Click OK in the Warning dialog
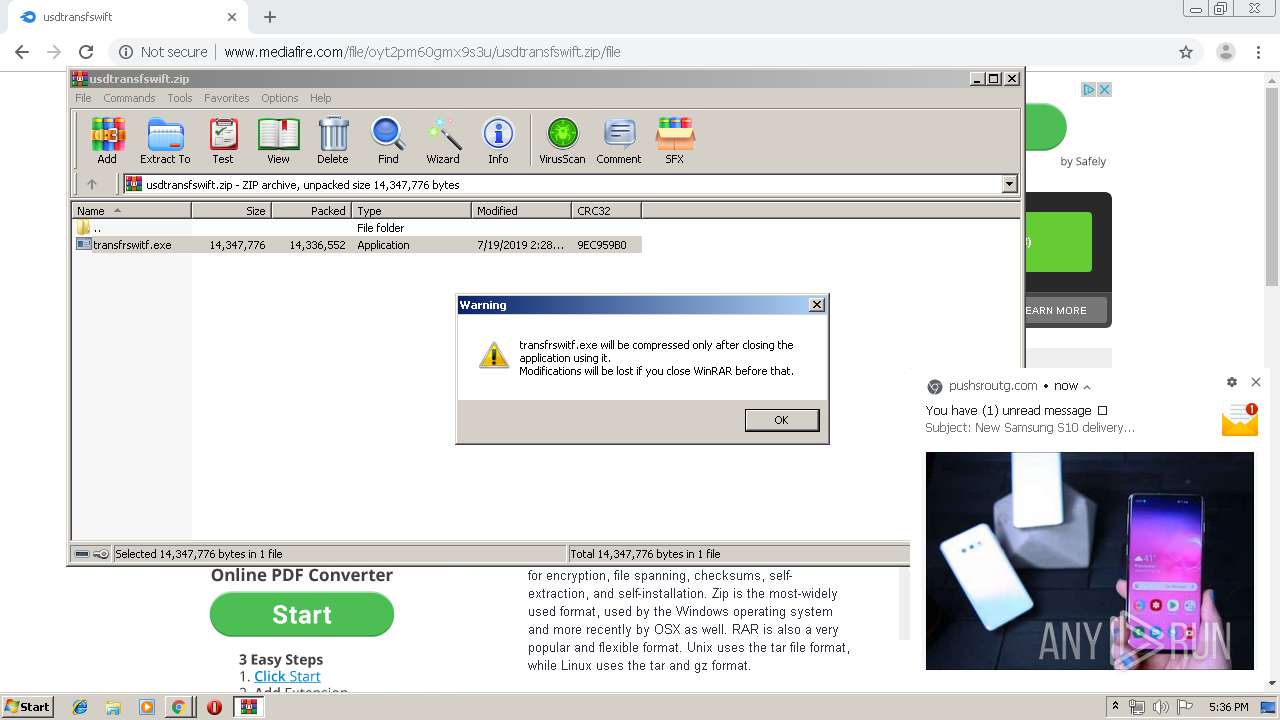The width and height of the screenshot is (1280, 720). [782, 420]
